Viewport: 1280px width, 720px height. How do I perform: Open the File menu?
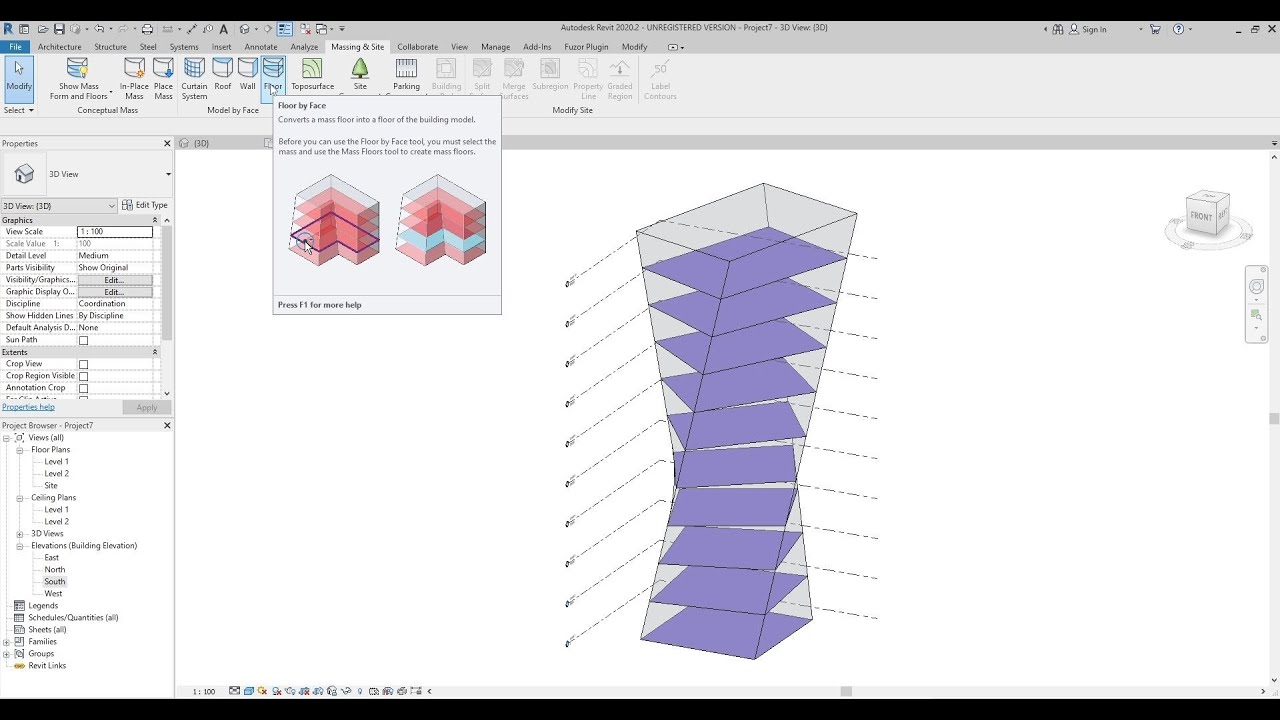pyautogui.click(x=15, y=47)
